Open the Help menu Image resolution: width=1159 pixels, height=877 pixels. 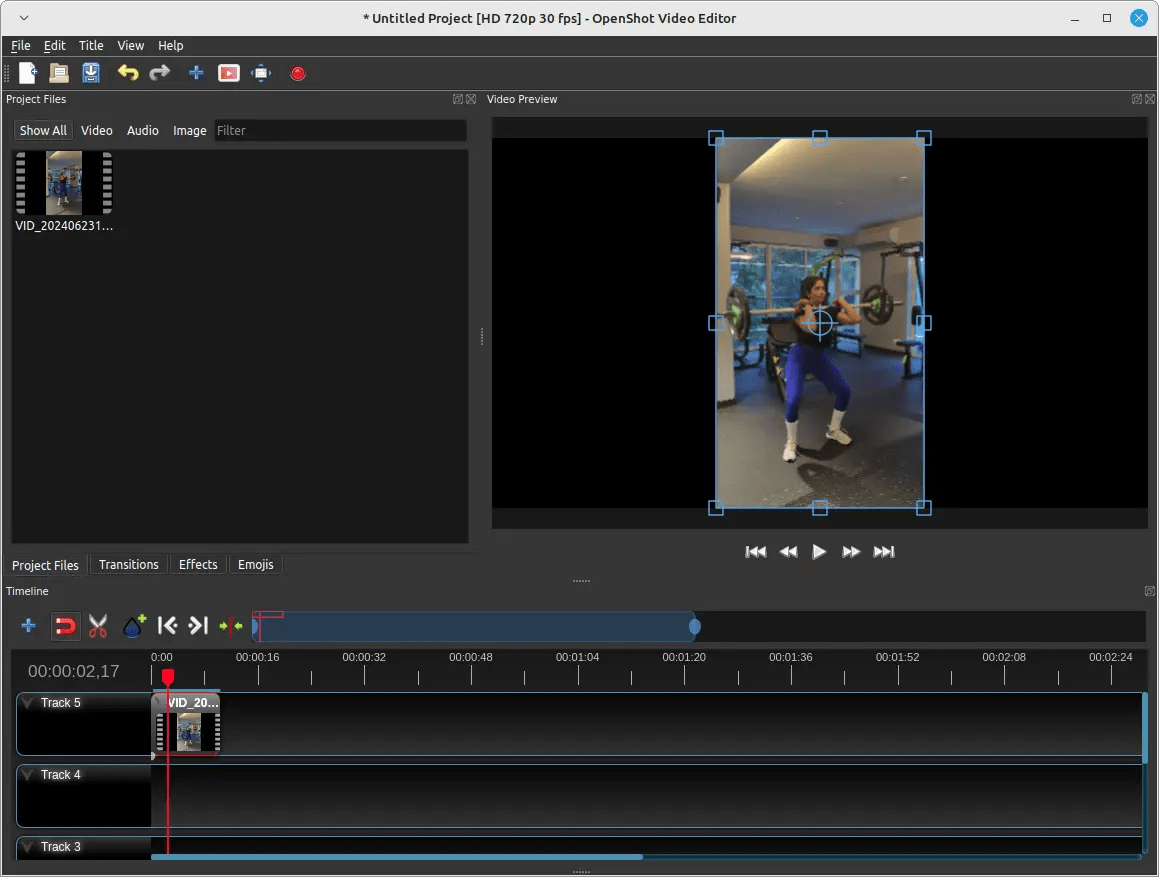[170, 45]
